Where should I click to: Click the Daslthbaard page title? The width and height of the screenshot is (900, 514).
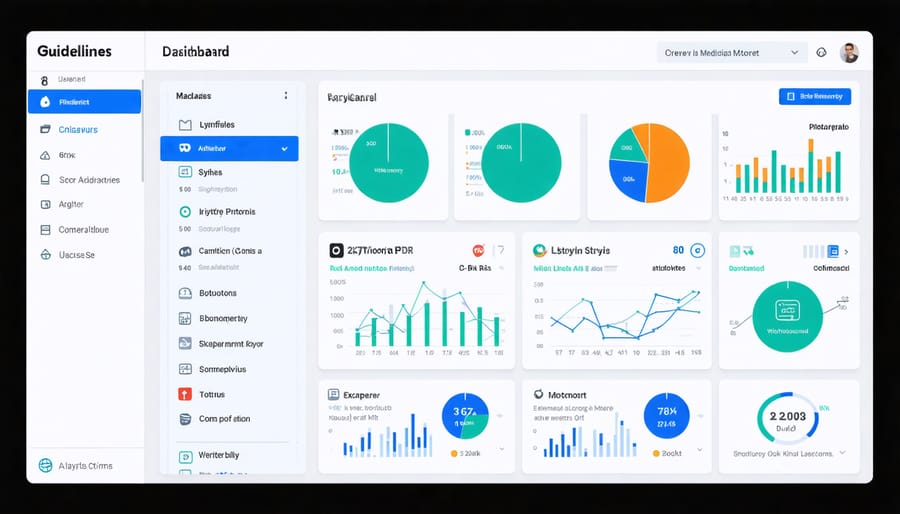click(x=196, y=52)
